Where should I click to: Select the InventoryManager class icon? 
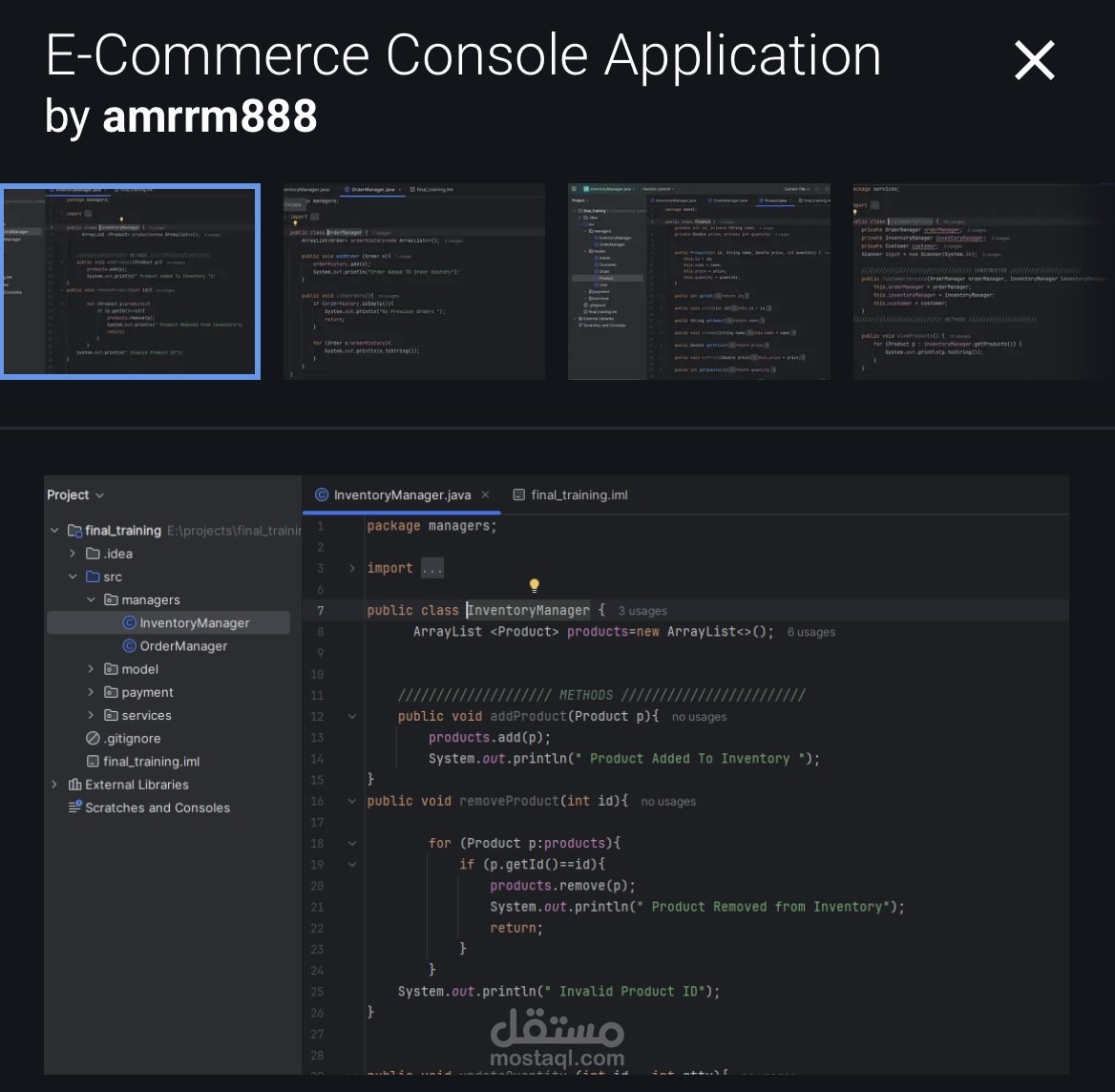click(129, 622)
